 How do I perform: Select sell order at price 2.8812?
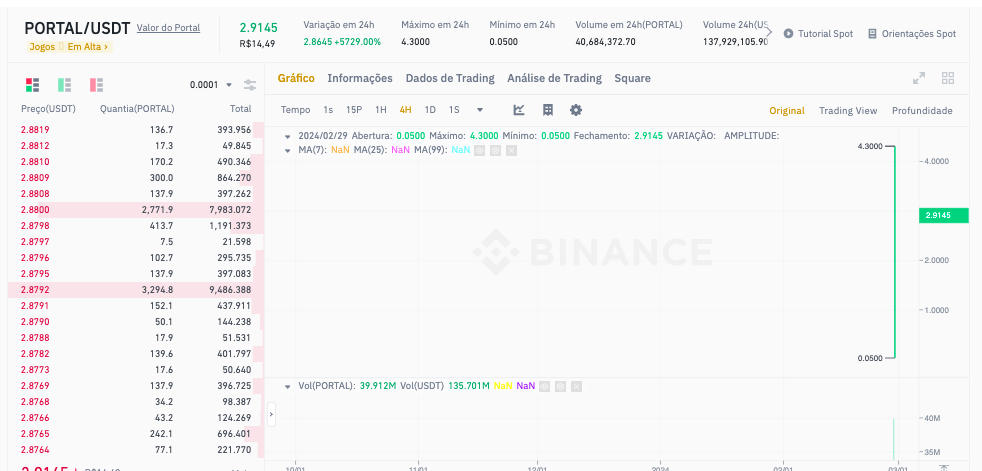(x=136, y=146)
